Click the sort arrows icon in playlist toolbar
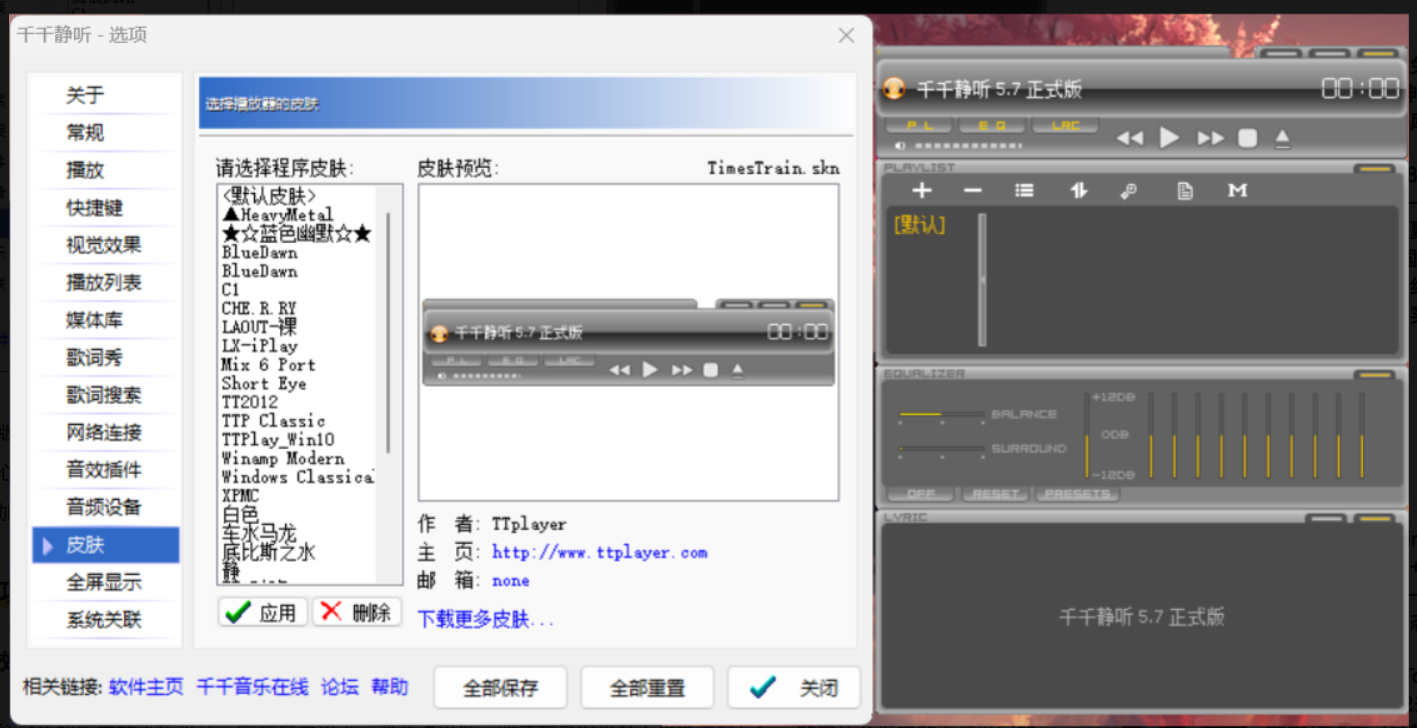The height and width of the screenshot is (728, 1417). coord(1078,190)
